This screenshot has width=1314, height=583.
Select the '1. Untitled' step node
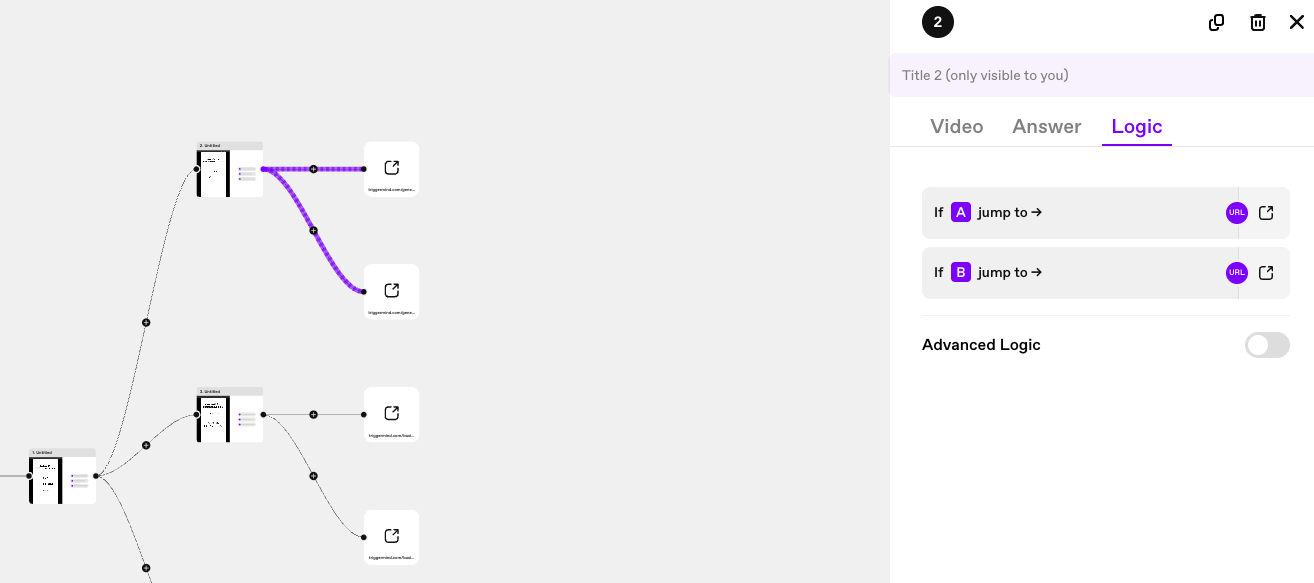tap(62, 477)
